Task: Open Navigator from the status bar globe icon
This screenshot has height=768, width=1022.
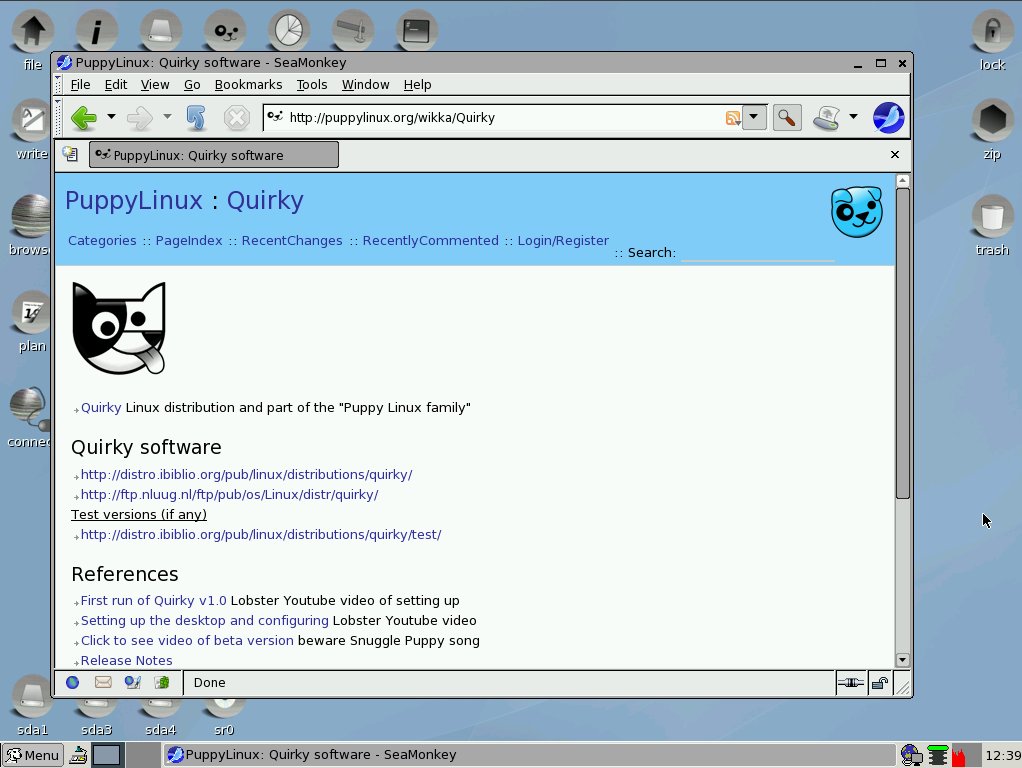Action: (72, 683)
